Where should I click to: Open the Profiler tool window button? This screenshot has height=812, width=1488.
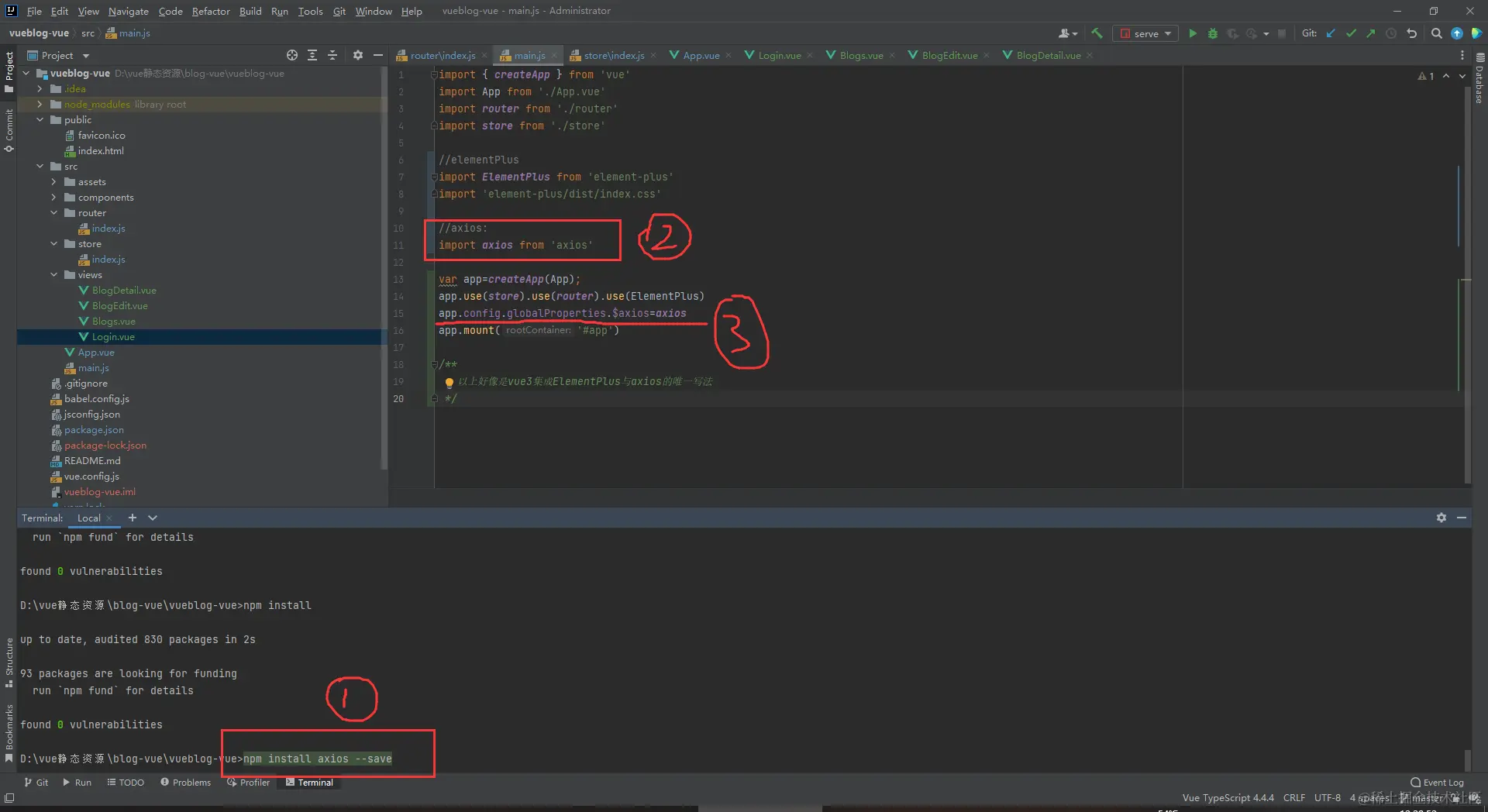click(x=248, y=783)
